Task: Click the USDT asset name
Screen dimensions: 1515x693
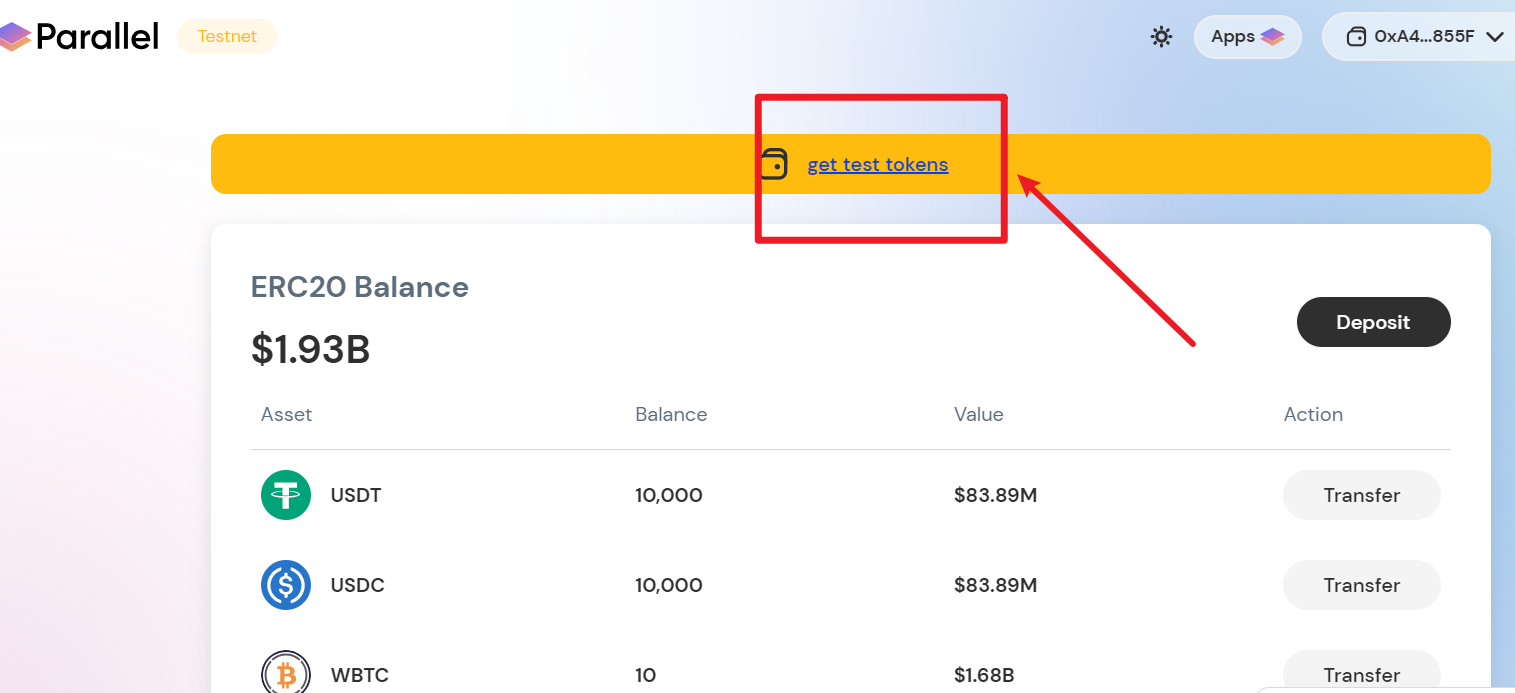Action: [356, 495]
